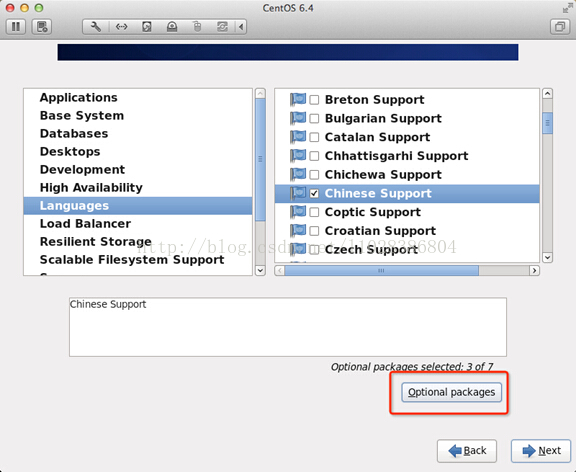Click the hard disk toolbar icon
This screenshot has height=472, width=576.
(x=147, y=27)
